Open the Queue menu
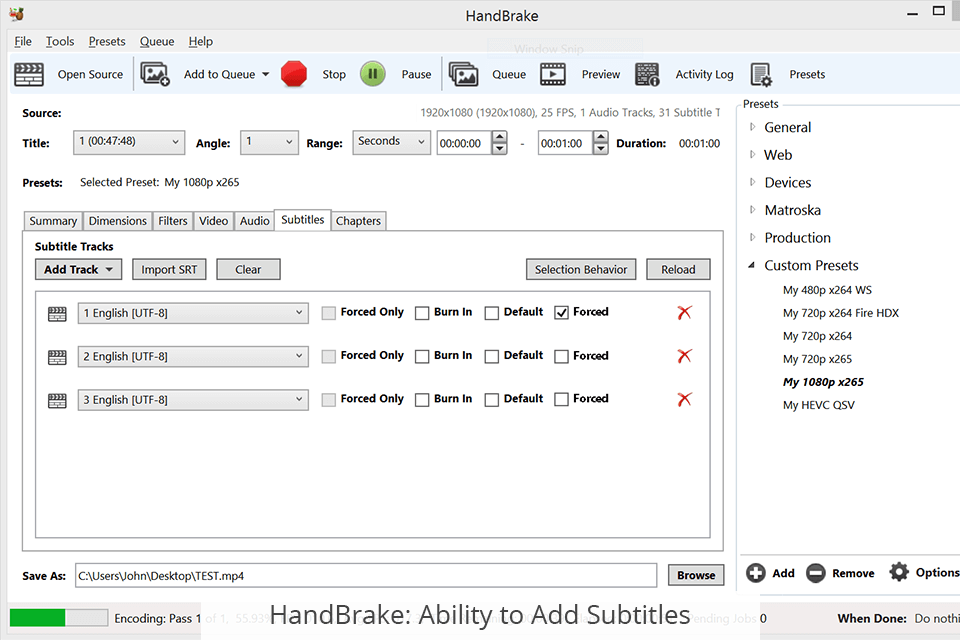 click(x=157, y=41)
